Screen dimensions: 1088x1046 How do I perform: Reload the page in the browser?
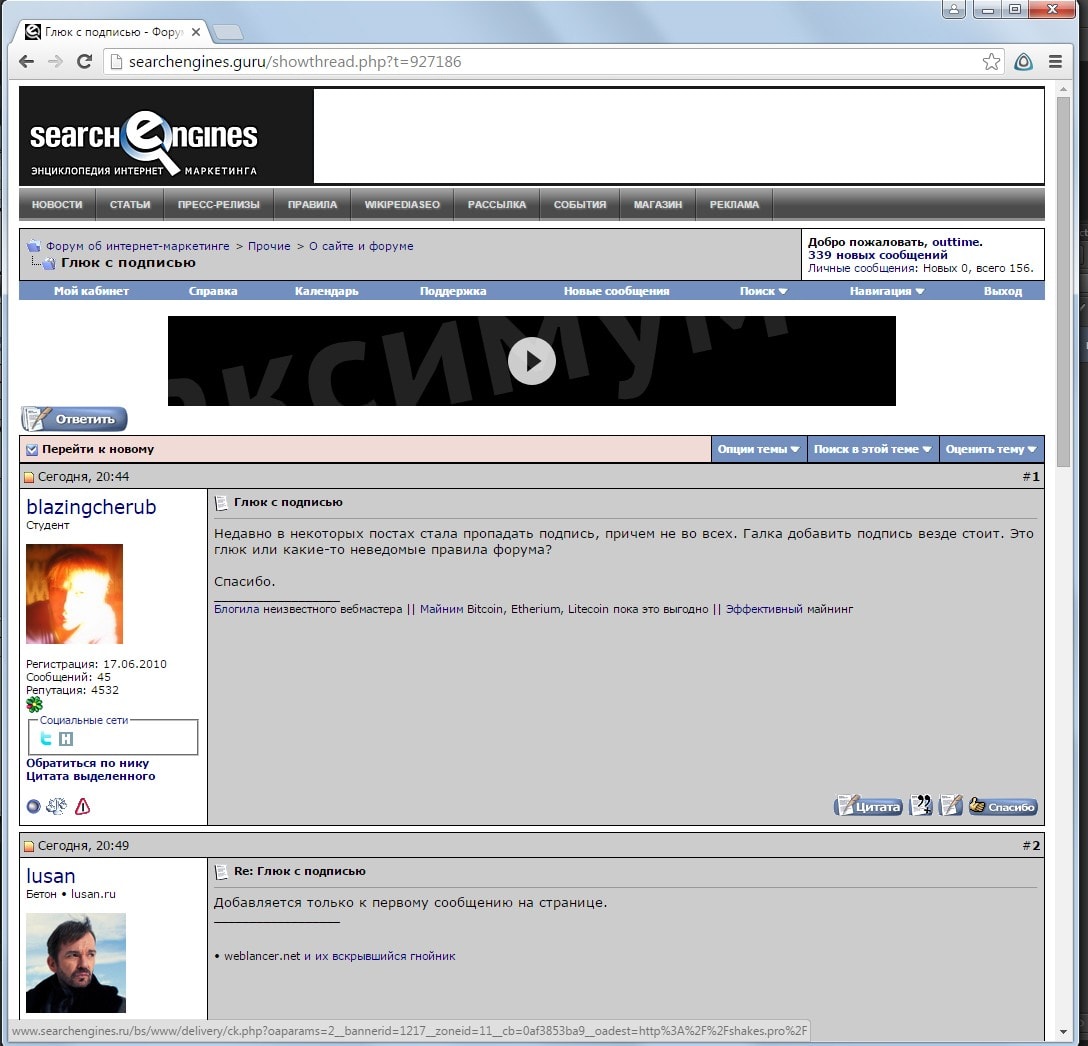point(85,62)
